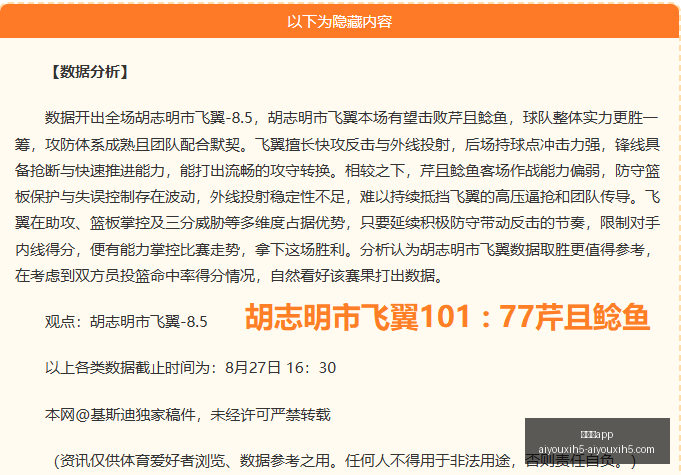Click the orange score text '胡志明市飞翼101：77芹苴鲶鱼'

tap(447, 317)
